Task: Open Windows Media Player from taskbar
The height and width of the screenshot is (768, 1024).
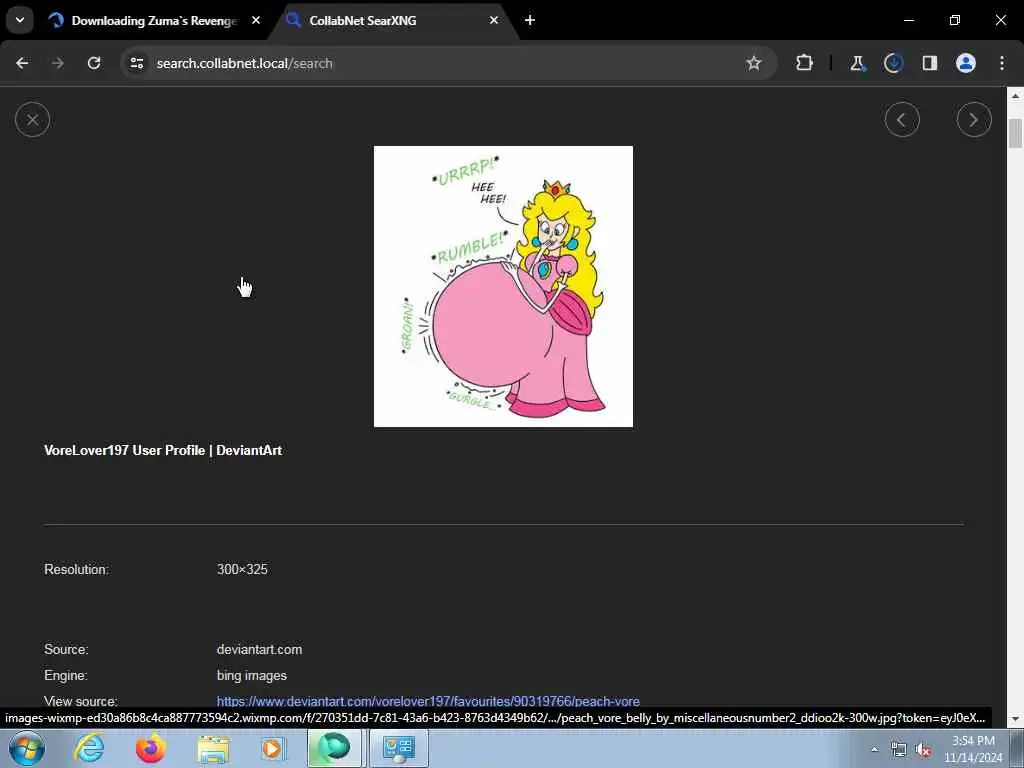Action: point(273,748)
